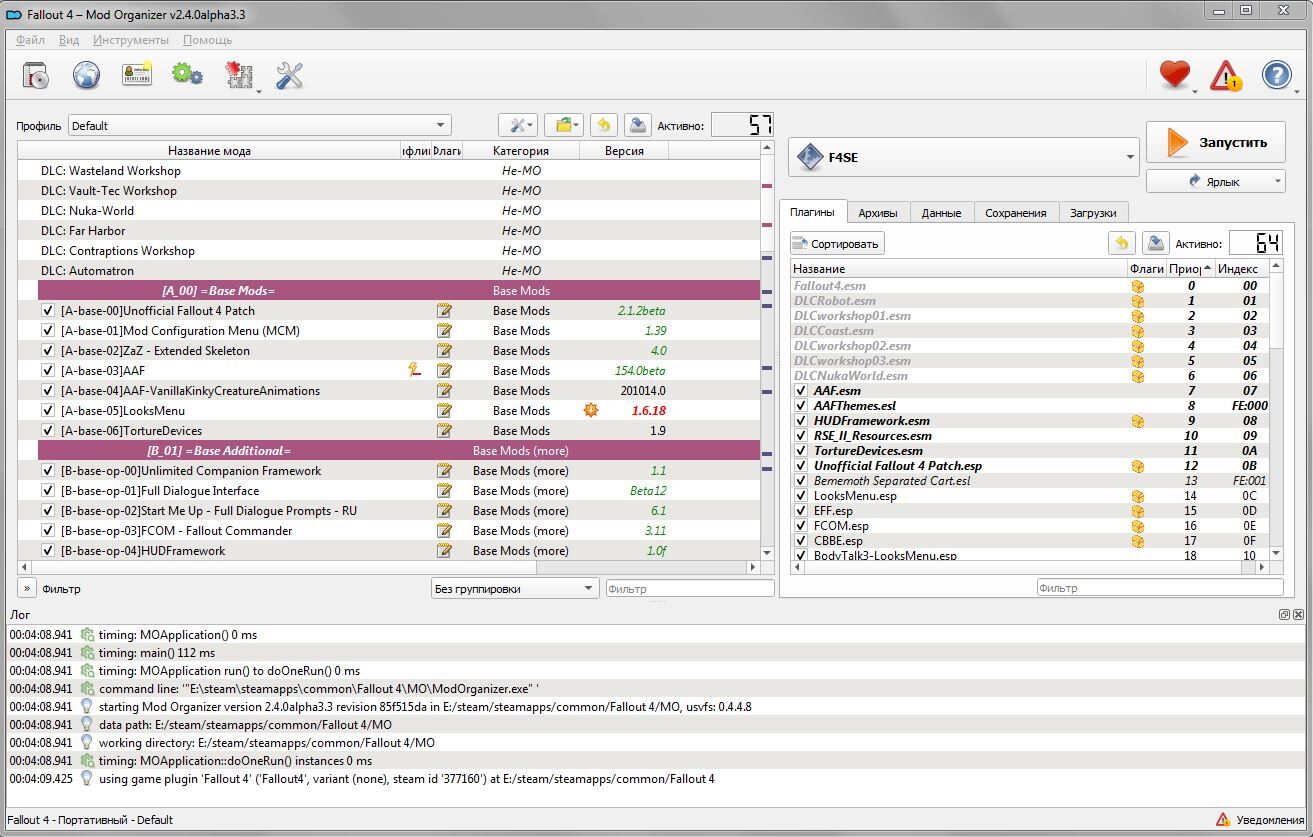Image resolution: width=1313 pixels, height=837 pixels.
Task: Open the executables gears icon
Action: coord(187,75)
